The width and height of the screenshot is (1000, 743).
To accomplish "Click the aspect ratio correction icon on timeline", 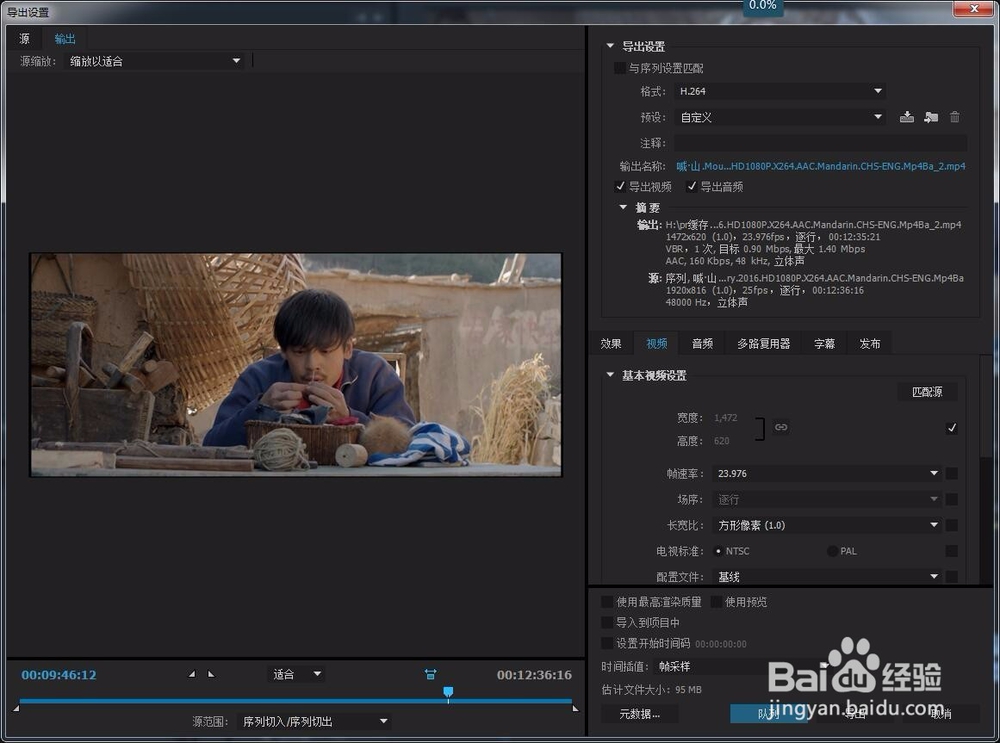I will [x=430, y=674].
